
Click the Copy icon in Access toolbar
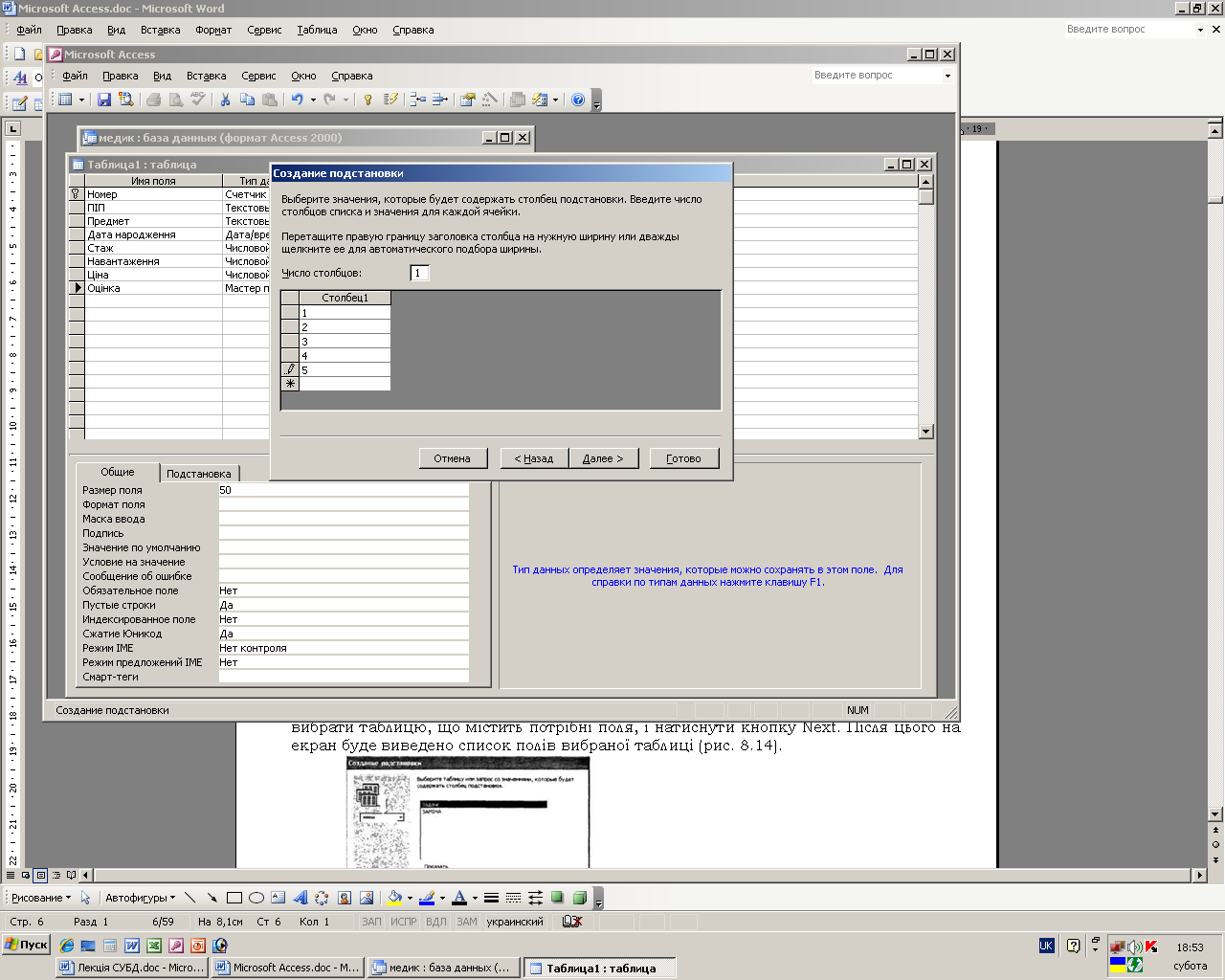tap(248, 100)
